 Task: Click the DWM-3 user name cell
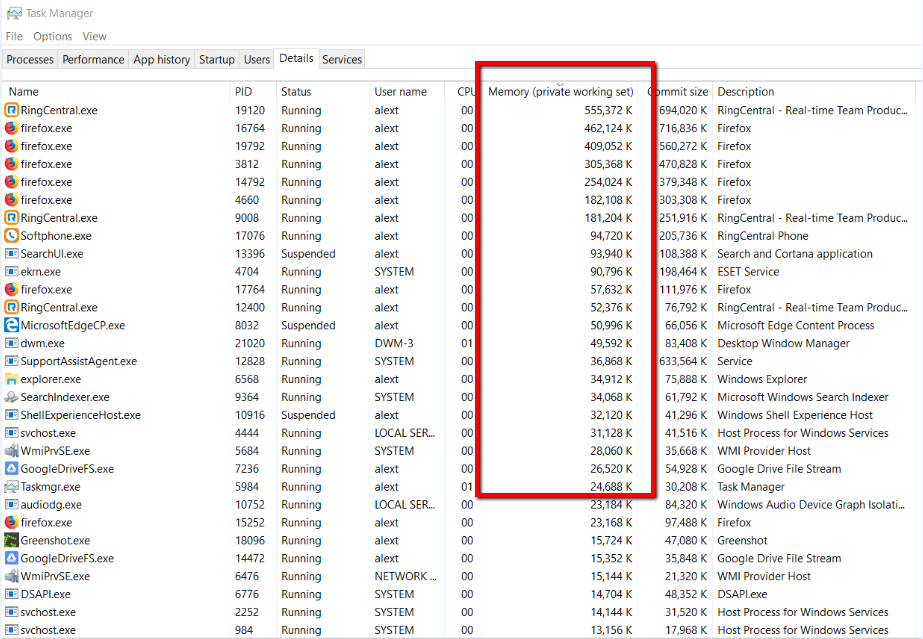click(394, 343)
